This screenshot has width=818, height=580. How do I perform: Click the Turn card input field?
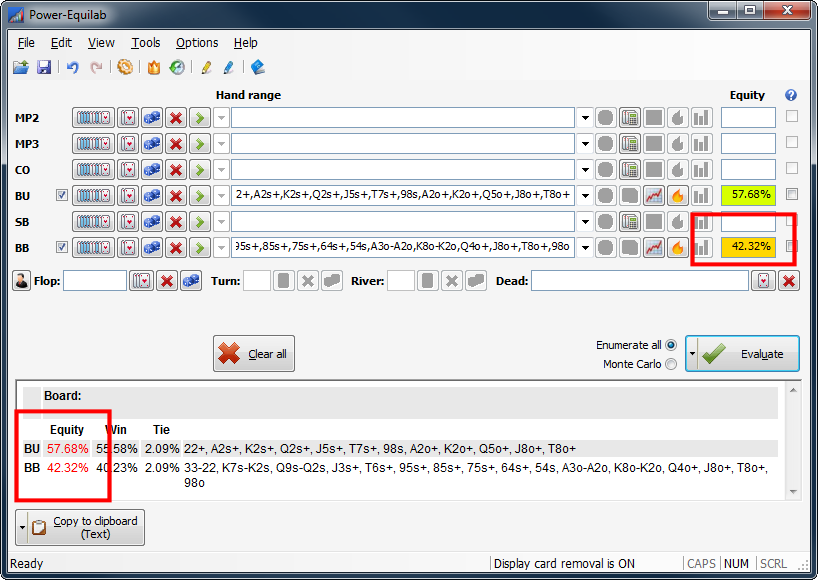point(257,281)
